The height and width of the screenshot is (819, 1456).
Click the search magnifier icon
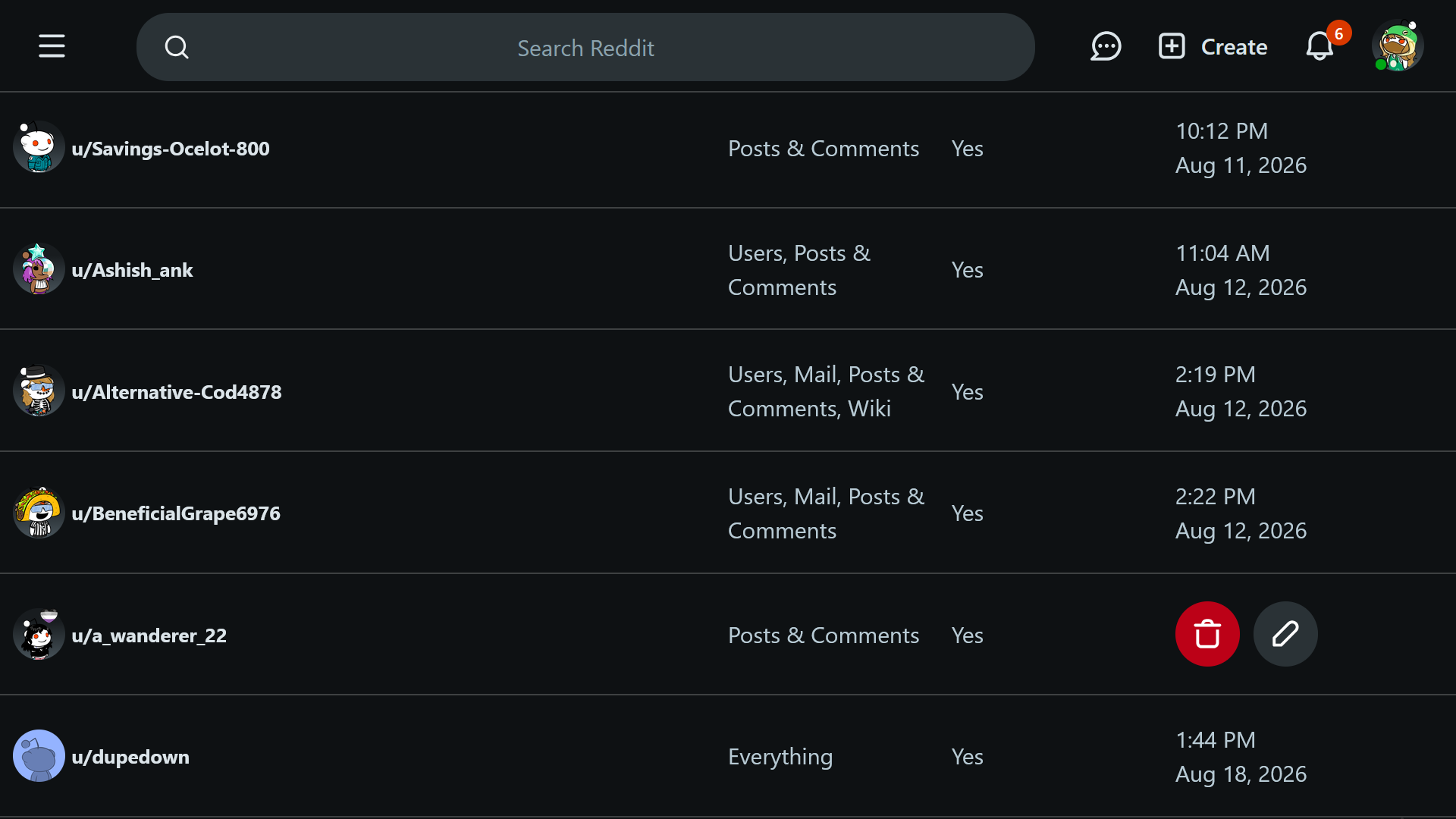coord(177,47)
